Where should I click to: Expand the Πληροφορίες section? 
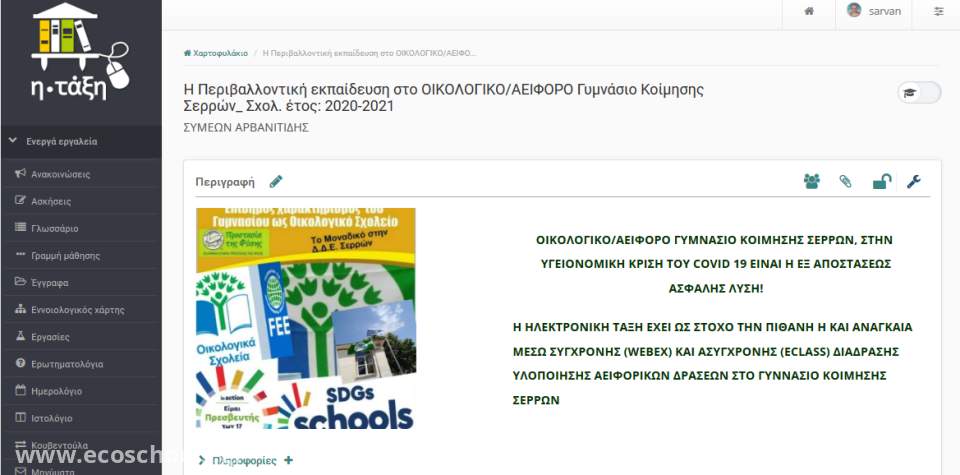(x=244, y=460)
